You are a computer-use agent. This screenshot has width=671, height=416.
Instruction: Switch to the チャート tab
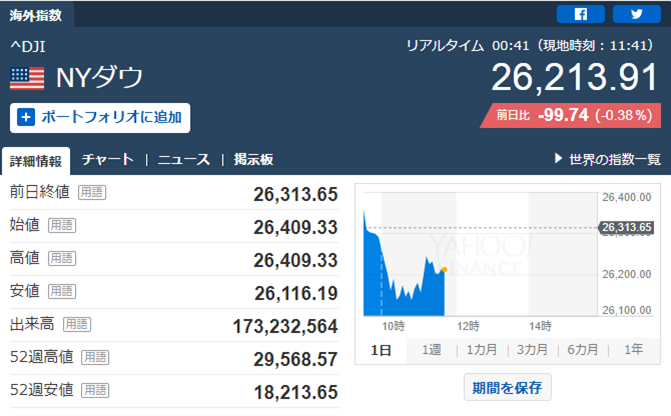tap(107, 160)
